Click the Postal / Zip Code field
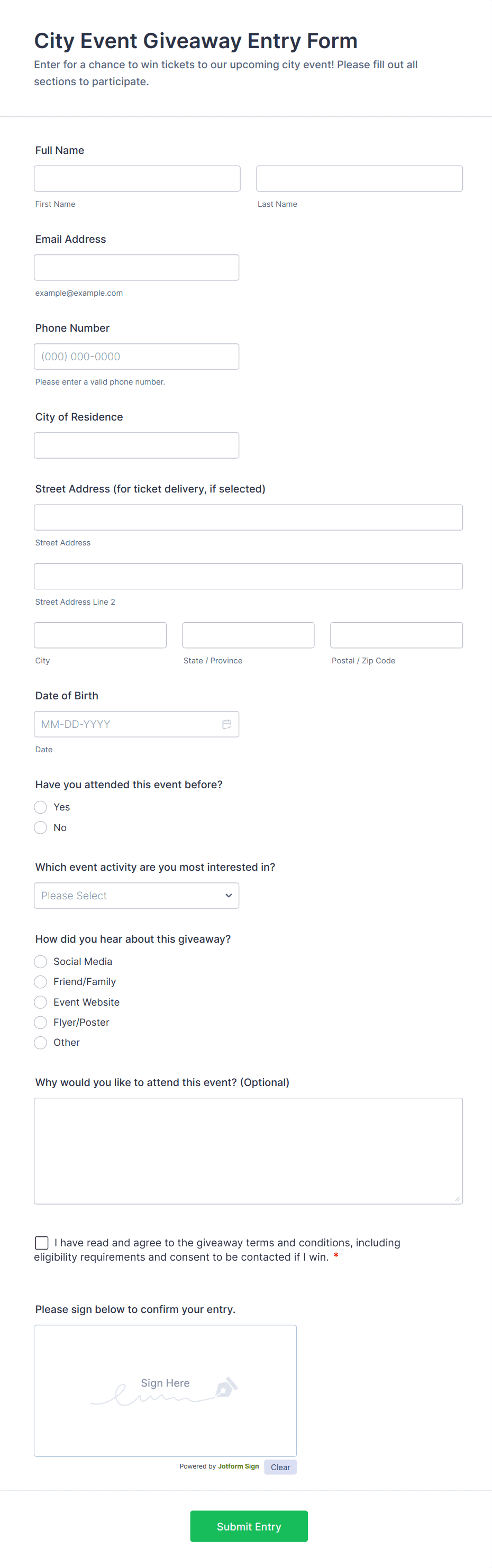Screen dimensions: 492x1568 (x=396, y=635)
